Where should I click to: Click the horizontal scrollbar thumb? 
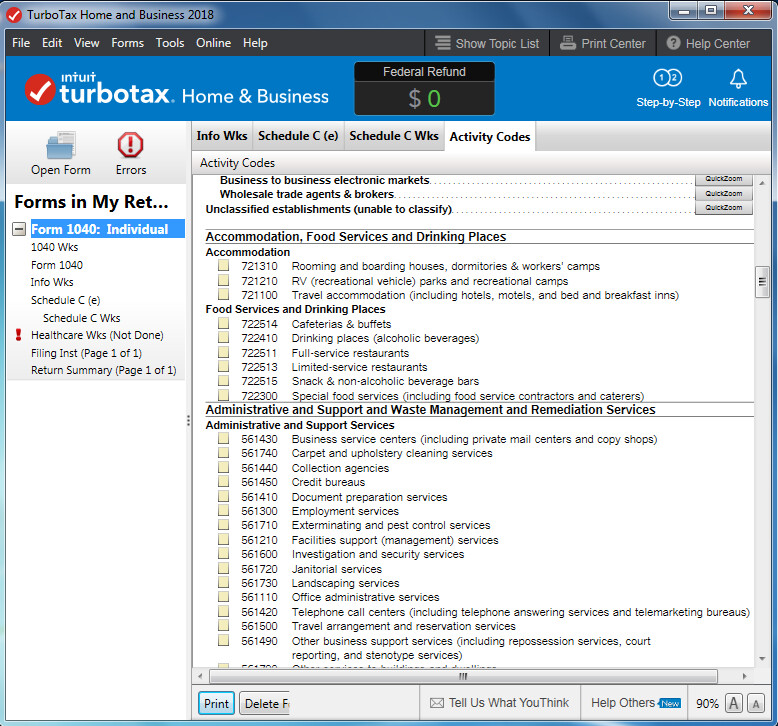click(463, 676)
